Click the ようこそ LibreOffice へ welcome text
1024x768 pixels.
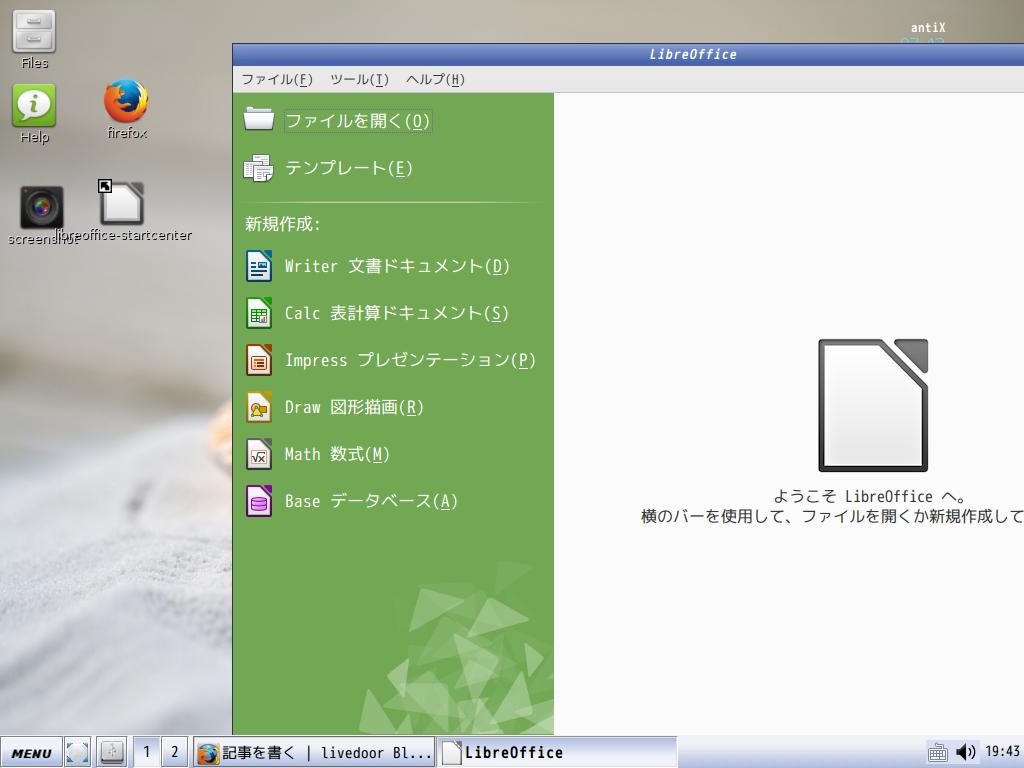pos(870,496)
